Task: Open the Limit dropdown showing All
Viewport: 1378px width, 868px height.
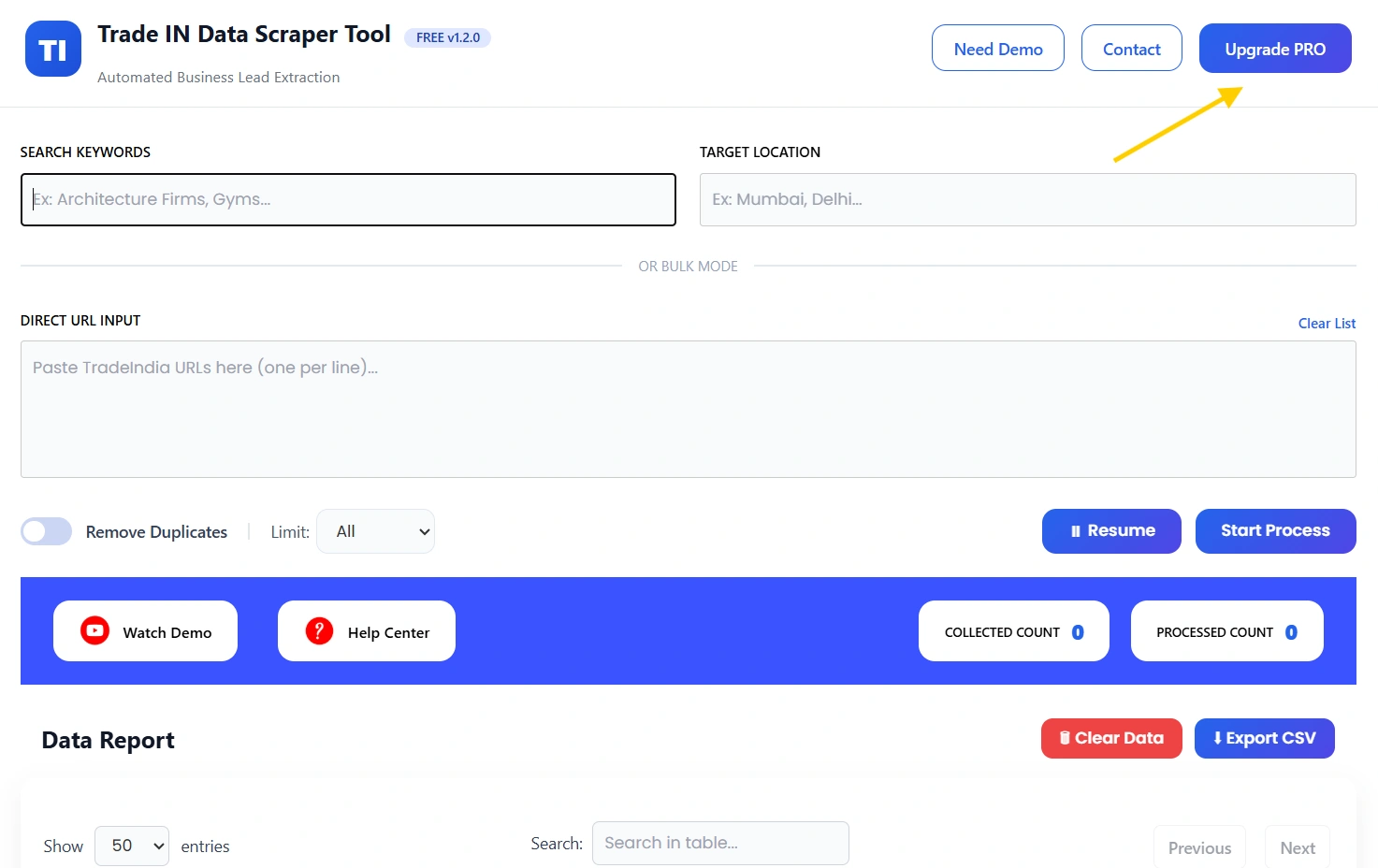Action: [x=375, y=530]
